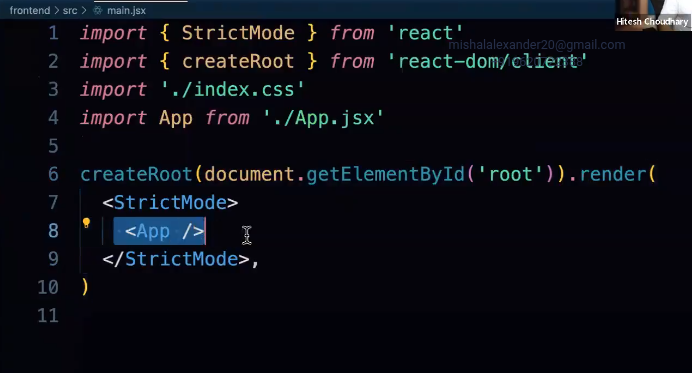Screen dimensions: 692x373
Task: Click the StrictMode import name on line 1
Action: [238, 33]
